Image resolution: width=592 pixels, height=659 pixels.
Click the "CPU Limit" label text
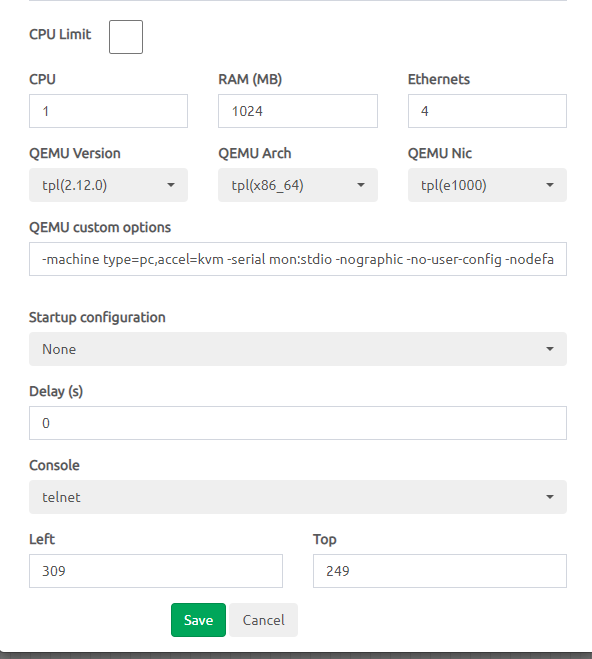click(x=60, y=34)
